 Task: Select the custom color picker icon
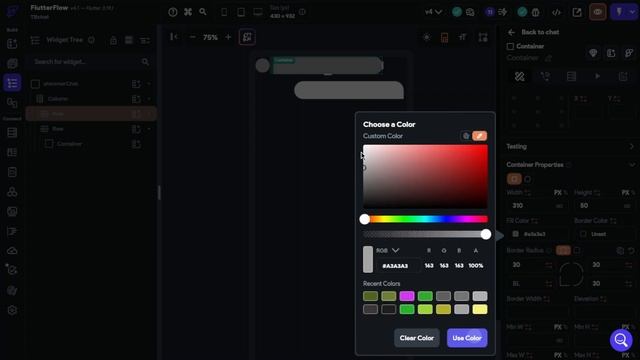click(480, 136)
